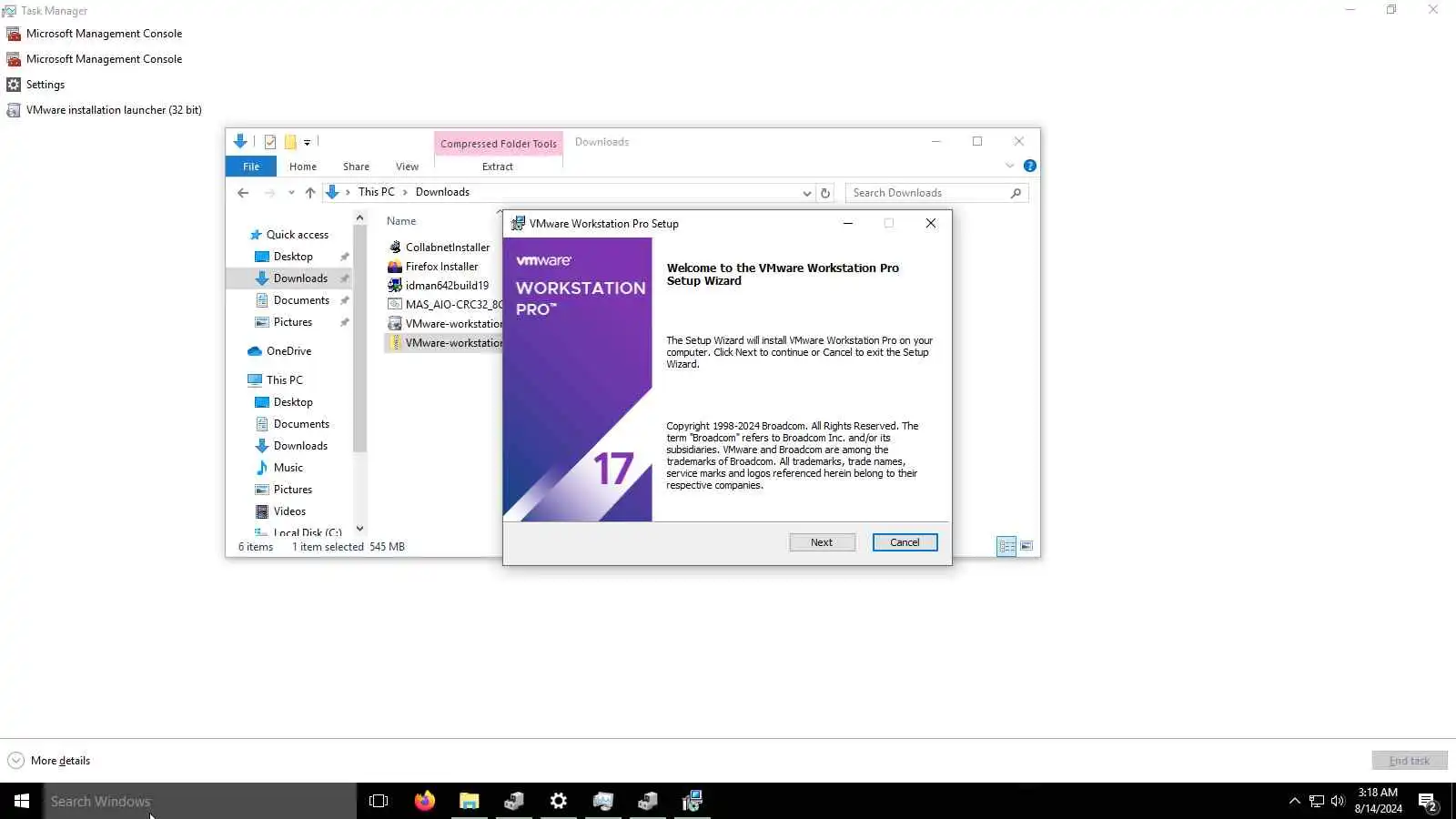Open the recent locations dropdown
1456x819 pixels.
[291, 193]
